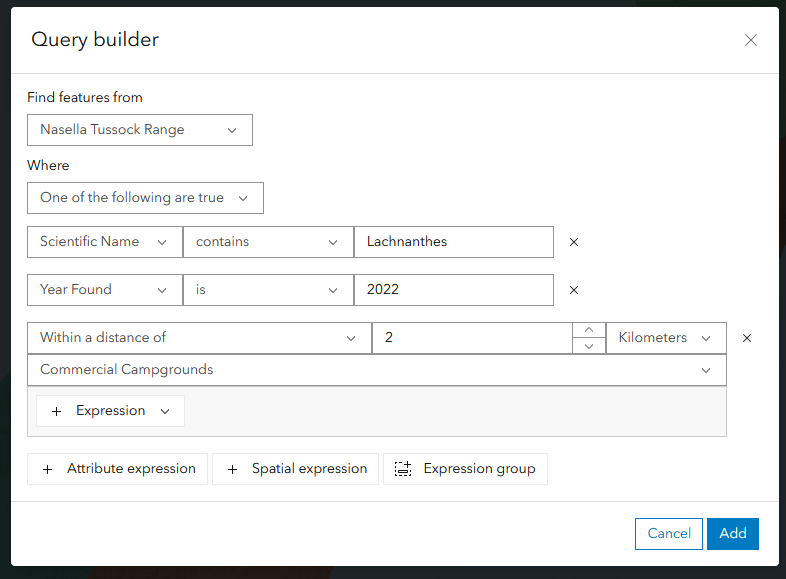786x579 pixels.
Task: Remove the spatial distance expression
Action: click(x=747, y=338)
